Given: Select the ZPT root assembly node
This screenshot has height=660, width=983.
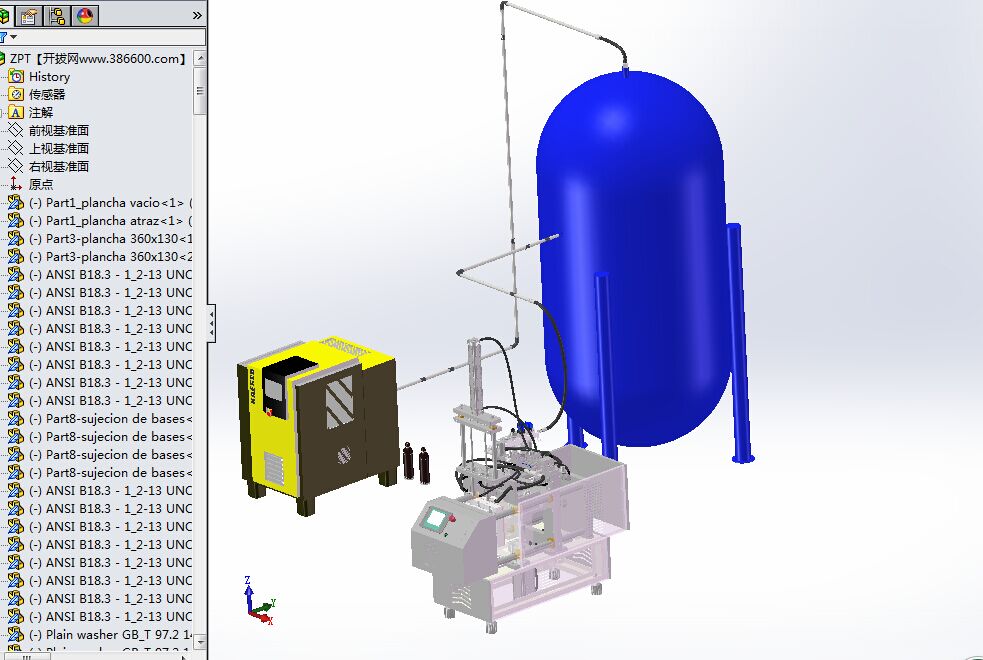Looking at the screenshot, I should pos(97,59).
